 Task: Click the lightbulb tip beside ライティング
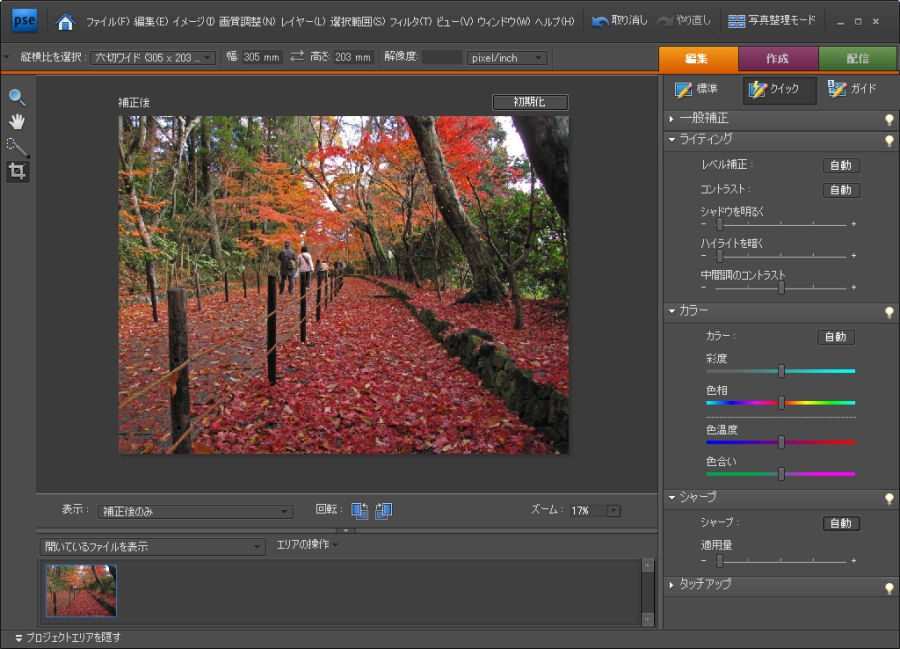point(888,140)
